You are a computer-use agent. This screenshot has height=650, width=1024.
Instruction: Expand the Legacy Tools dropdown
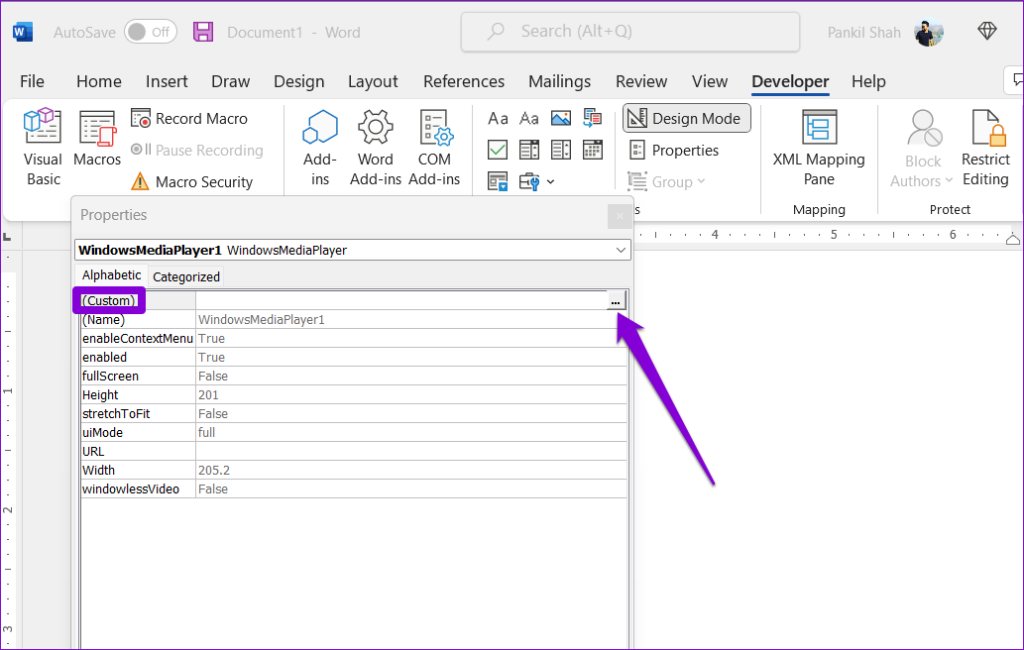click(550, 181)
